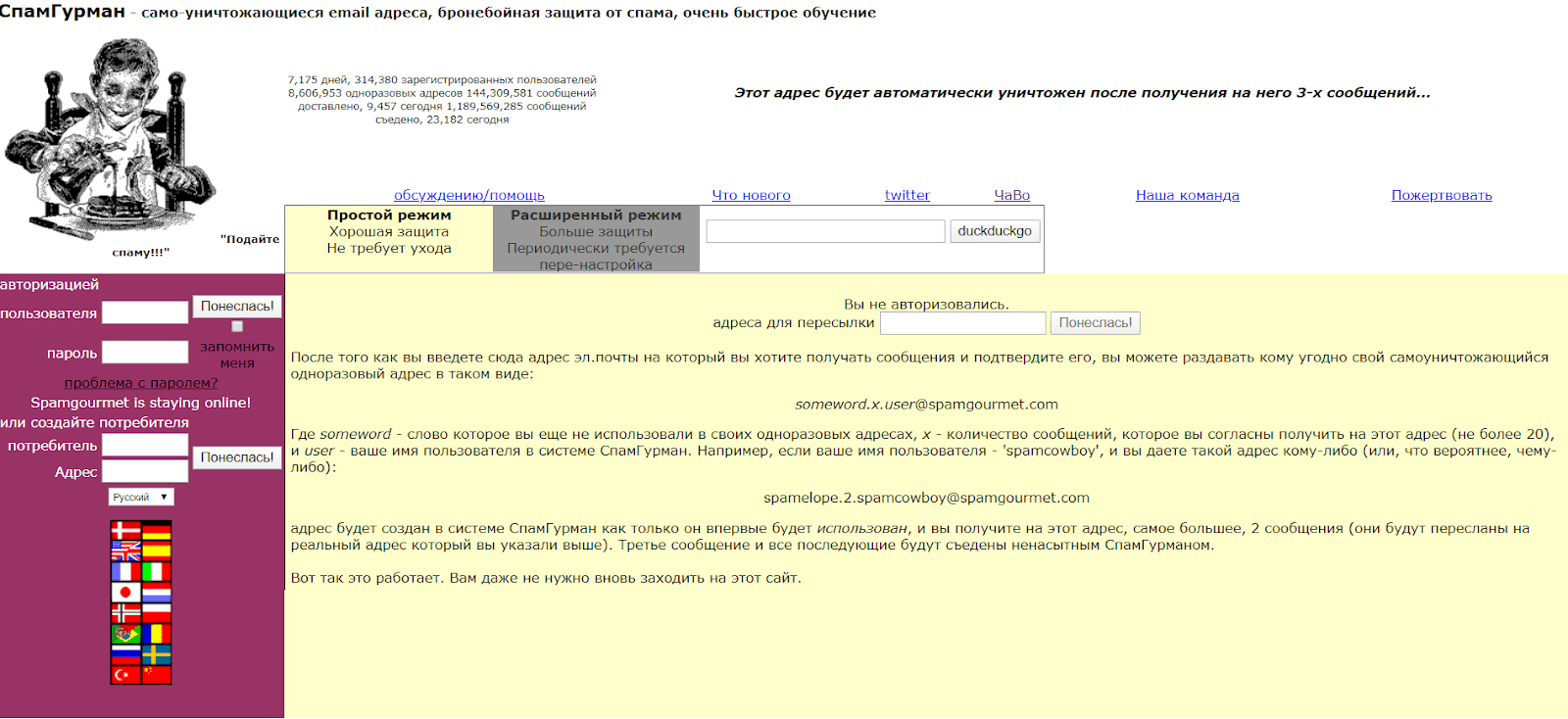Image resolution: width=1568 pixels, height=719 pixels.
Task: Click spamelope.2.spamcowboy@spamgourmet.com example address
Action: point(926,498)
